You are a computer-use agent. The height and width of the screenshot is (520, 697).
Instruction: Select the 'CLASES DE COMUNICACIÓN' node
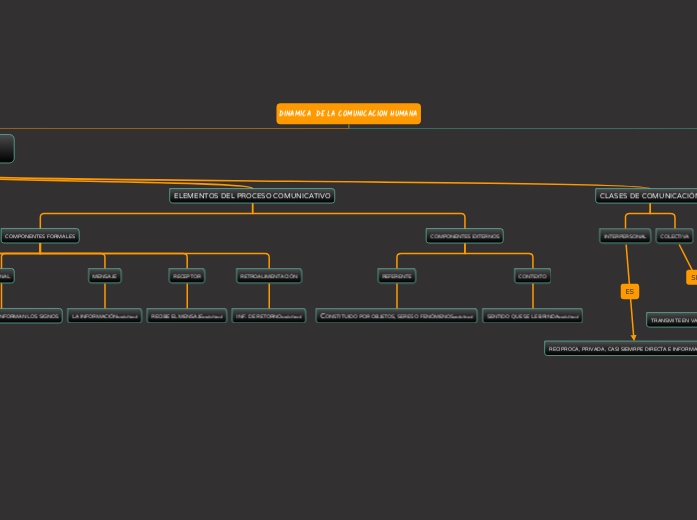click(646, 196)
